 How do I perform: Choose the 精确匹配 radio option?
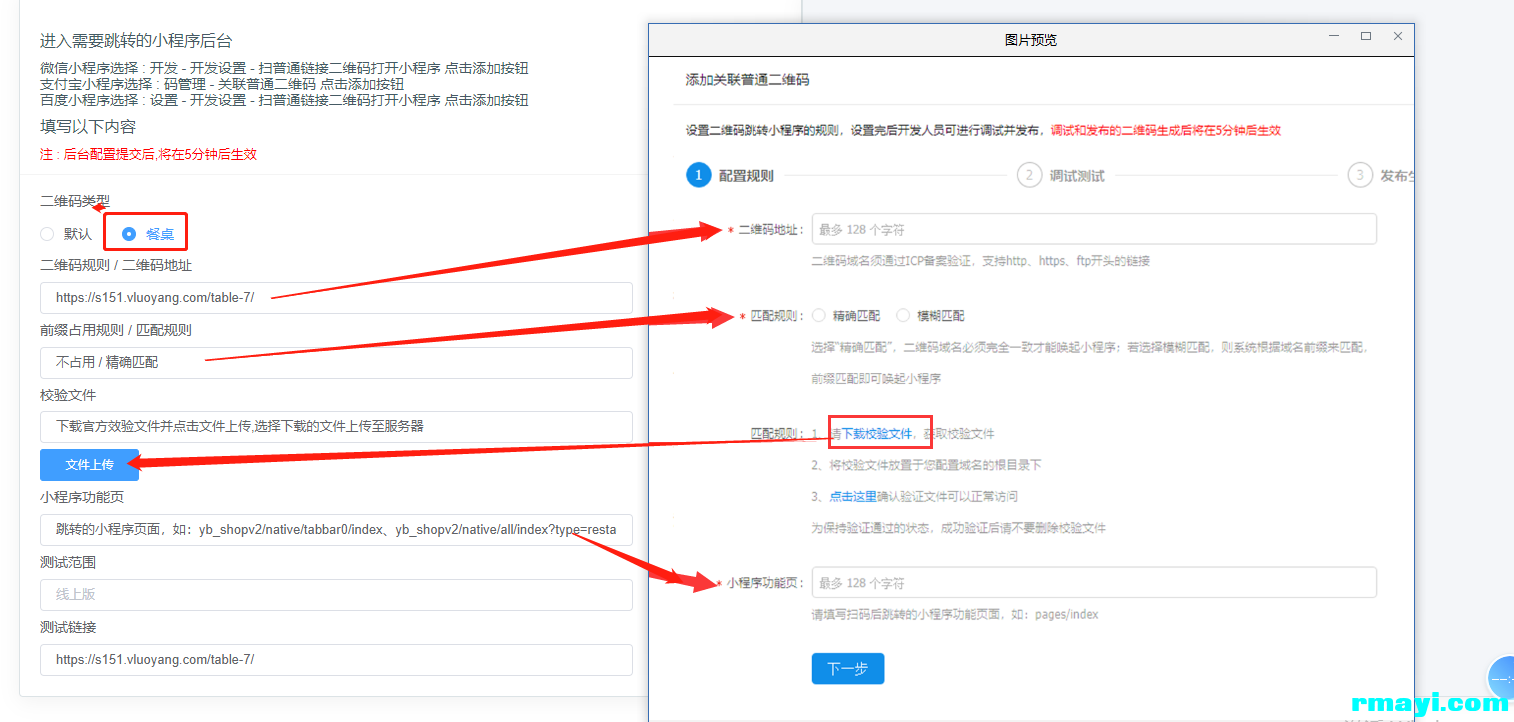[819, 315]
